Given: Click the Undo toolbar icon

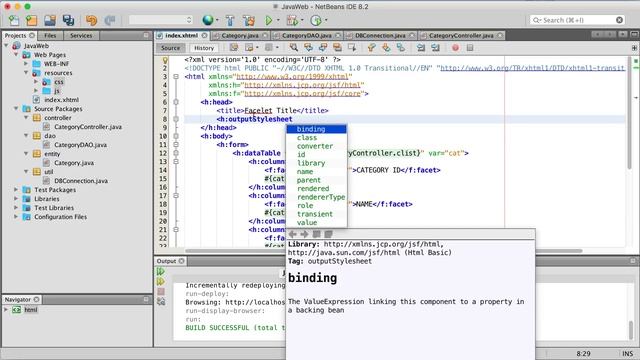Looking at the screenshot, I should coord(91,20).
